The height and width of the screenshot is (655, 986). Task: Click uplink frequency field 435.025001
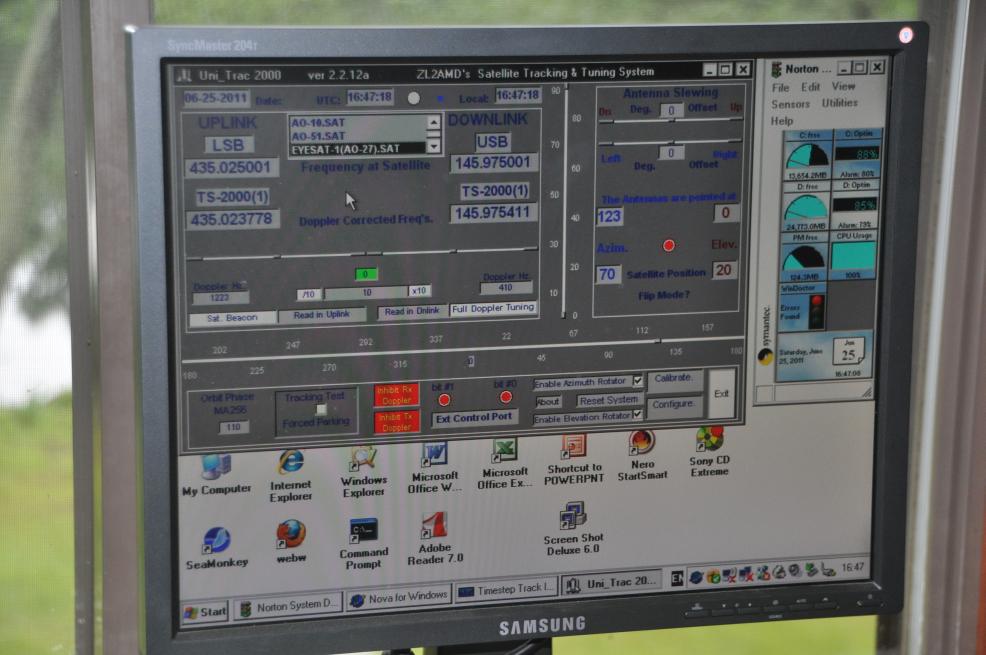click(231, 168)
